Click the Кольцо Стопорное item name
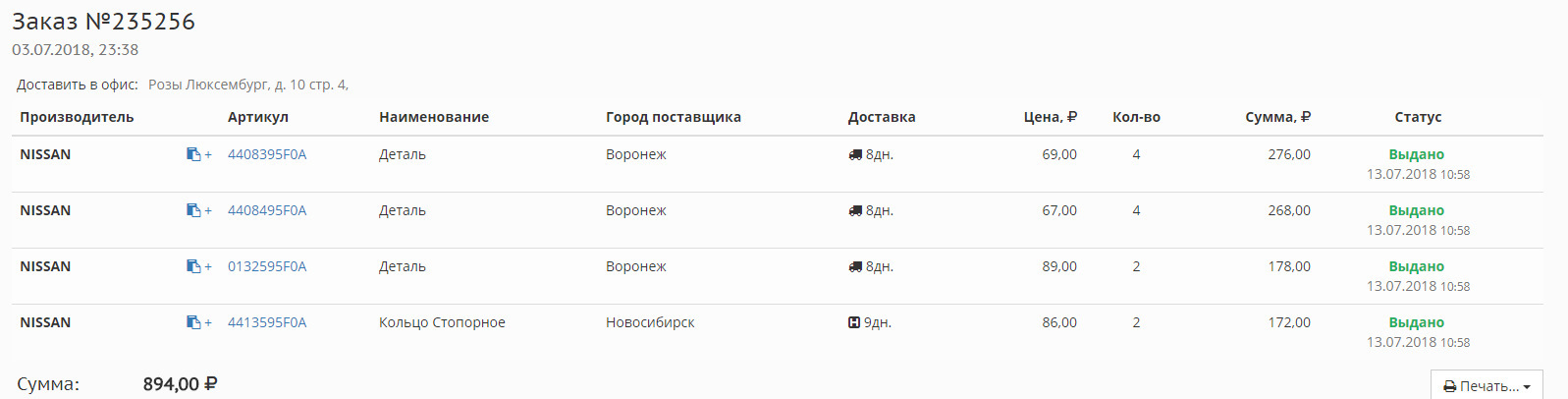The image size is (1568, 399). pyautogui.click(x=442, y=322)
